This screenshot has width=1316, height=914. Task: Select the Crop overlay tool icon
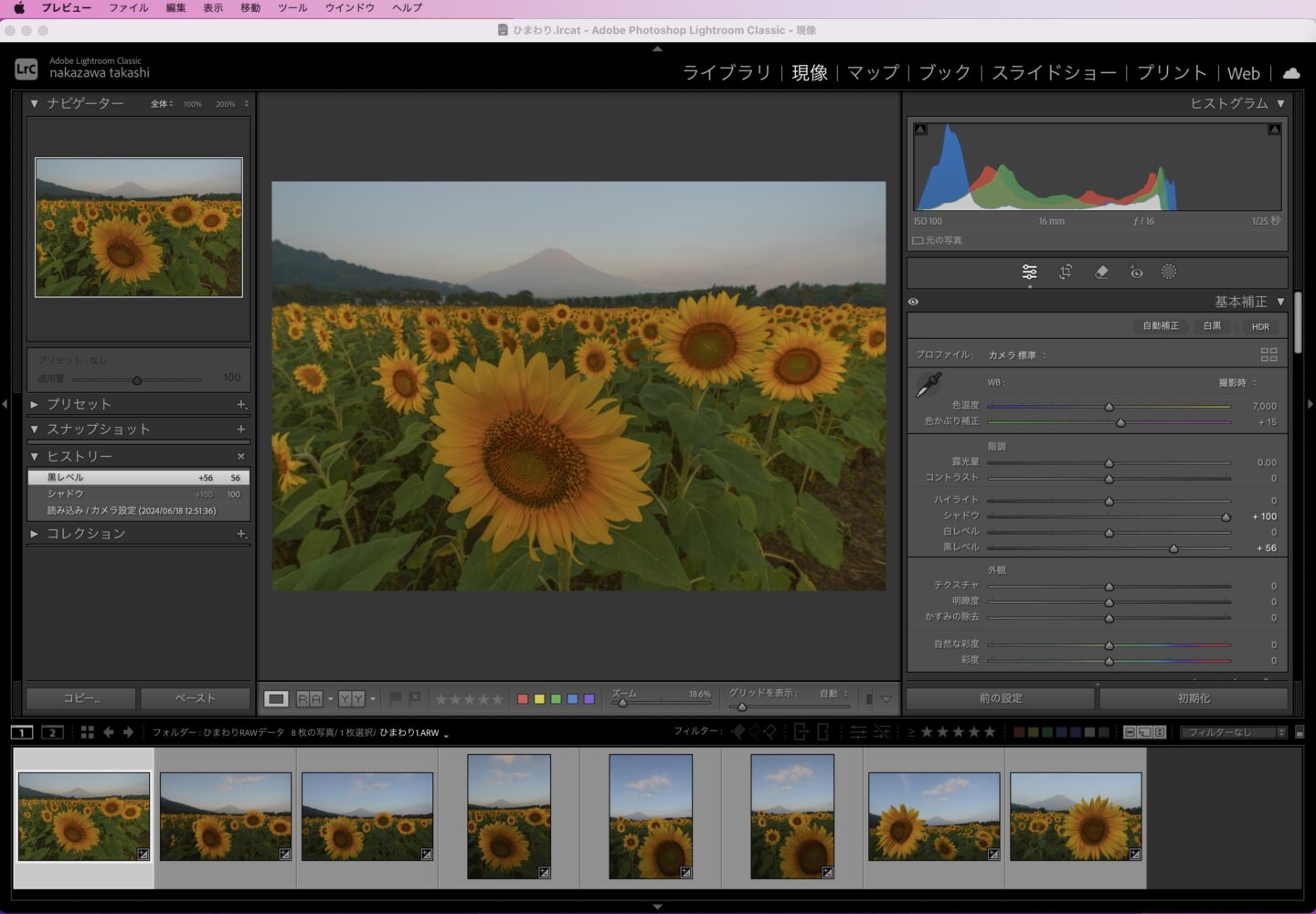(x=1066, y=271)
